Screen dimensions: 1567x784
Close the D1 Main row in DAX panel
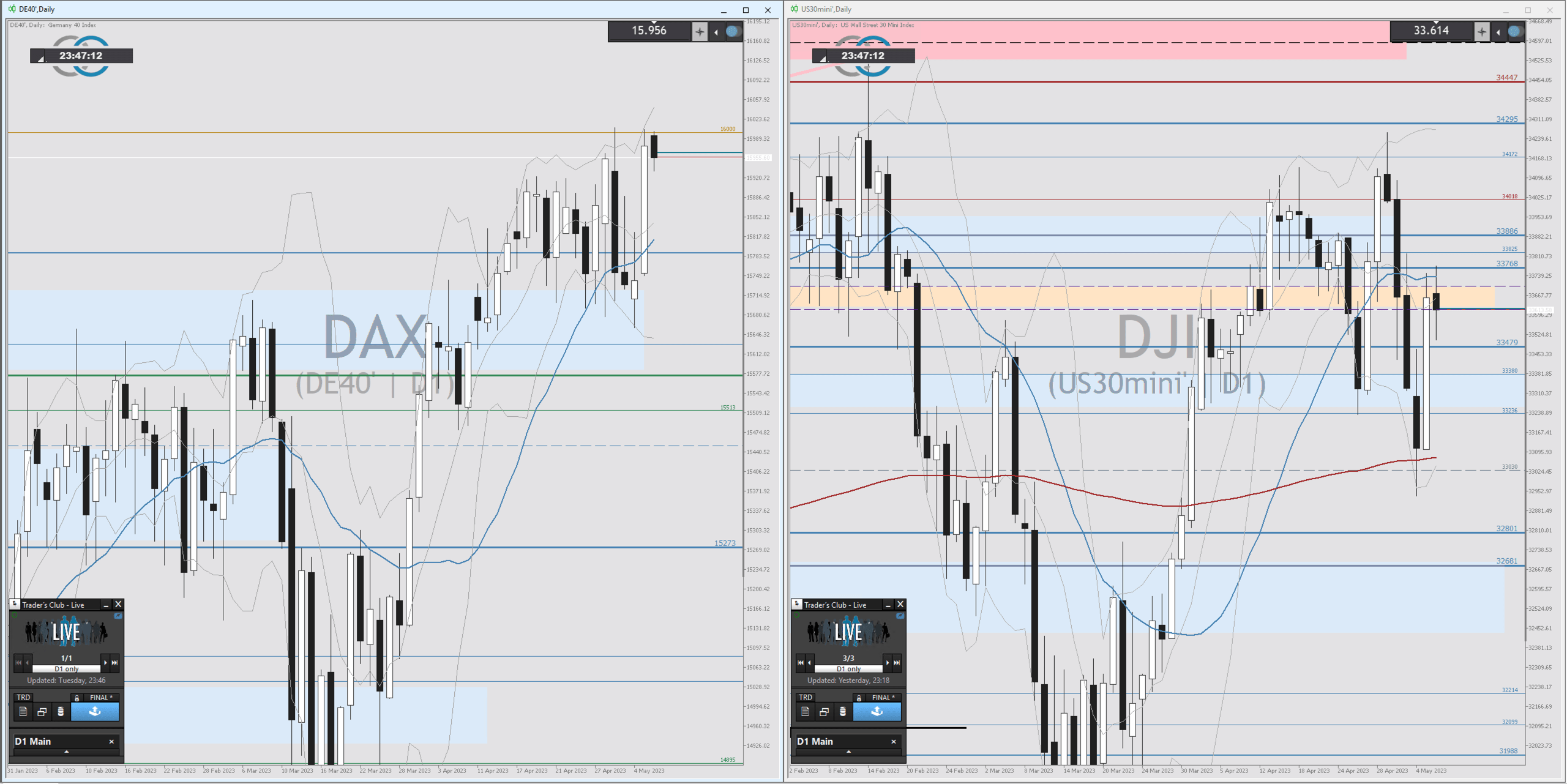click(111, 741)
